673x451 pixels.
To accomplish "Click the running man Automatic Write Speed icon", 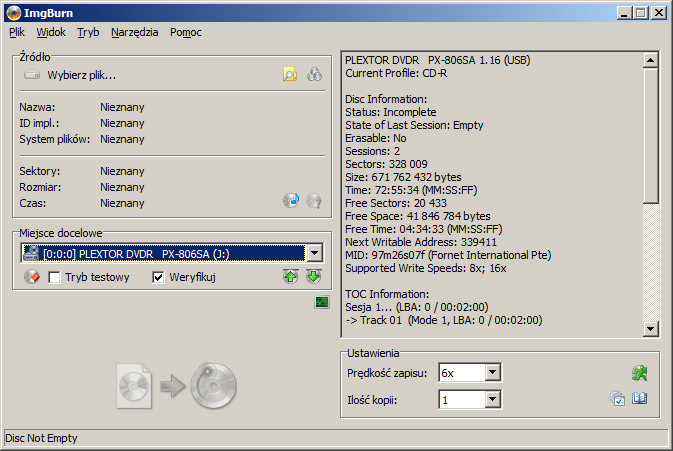I will (640, 373).
